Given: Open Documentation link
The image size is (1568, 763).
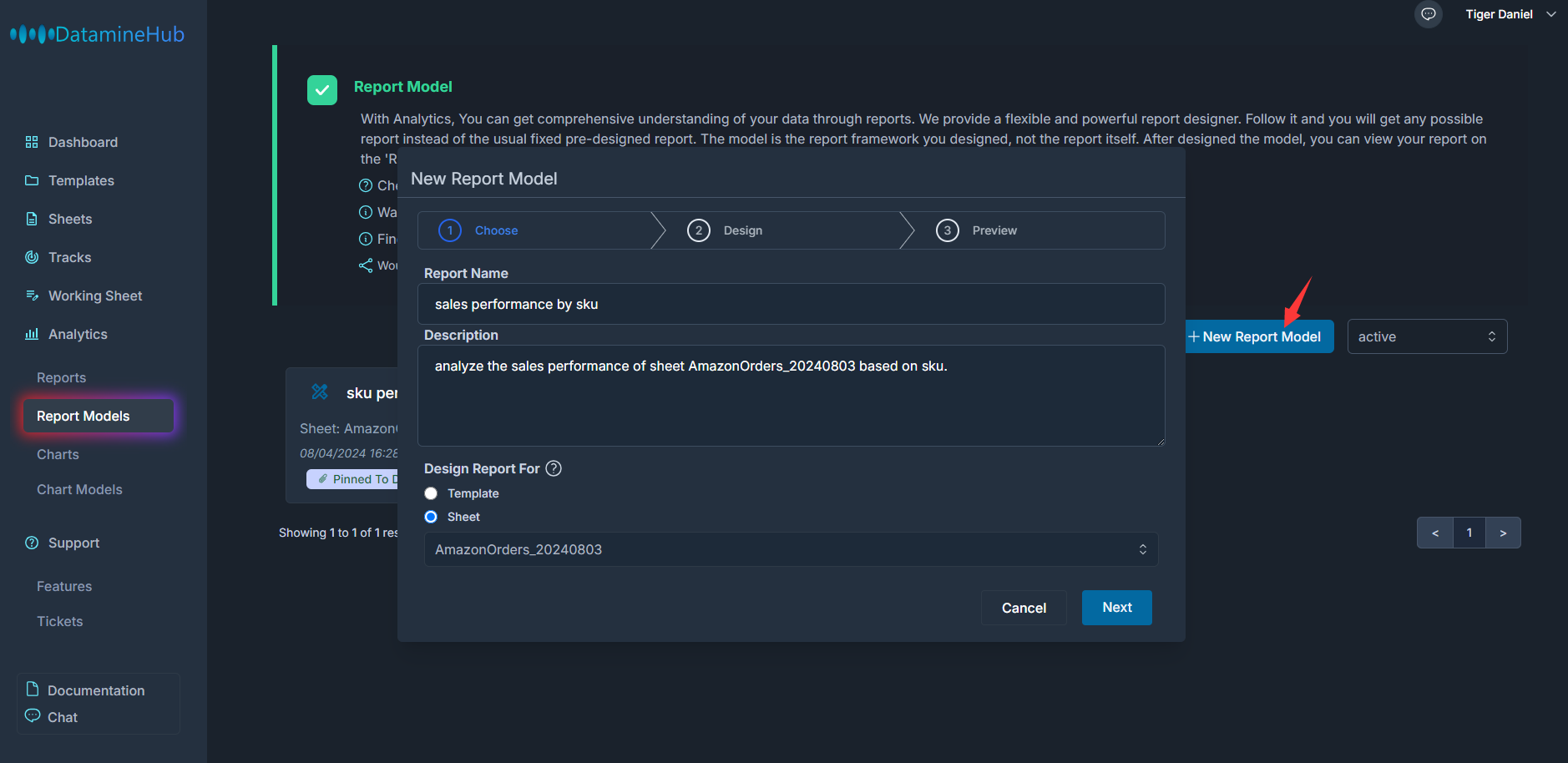Looking at the screenshot, I should tap(96, 690).
